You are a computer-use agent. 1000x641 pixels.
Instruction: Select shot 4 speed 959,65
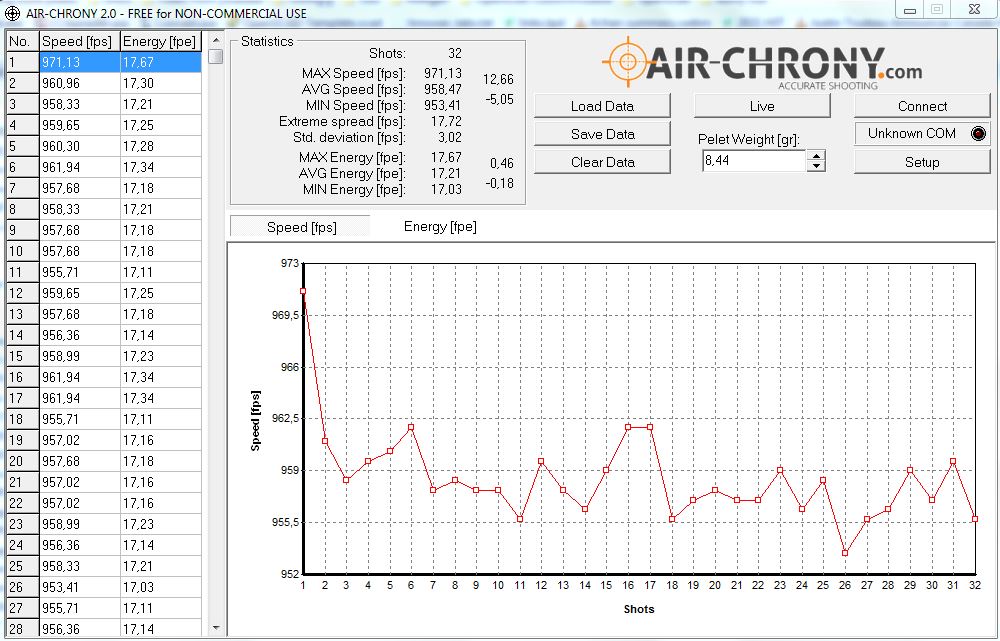click(80, 125)
